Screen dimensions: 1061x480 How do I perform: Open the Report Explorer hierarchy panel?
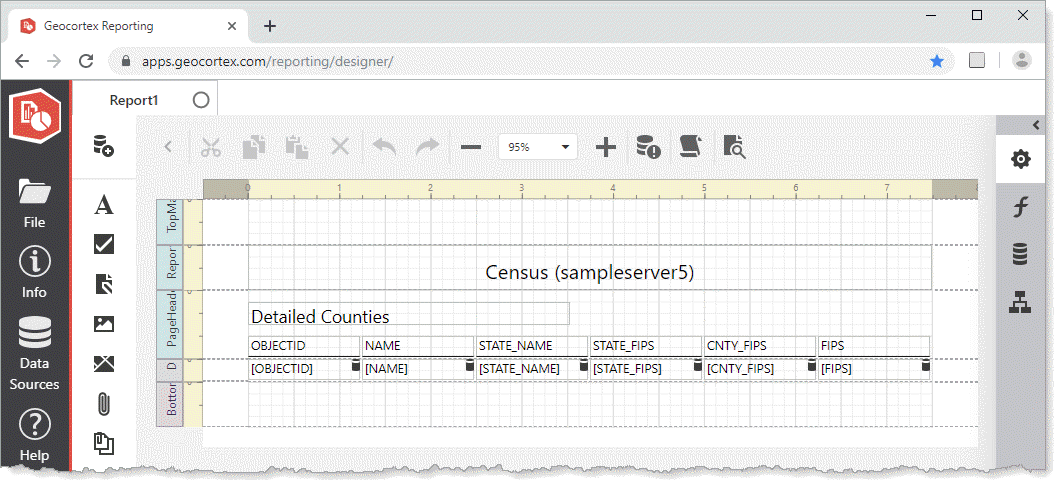point(1020,302)
